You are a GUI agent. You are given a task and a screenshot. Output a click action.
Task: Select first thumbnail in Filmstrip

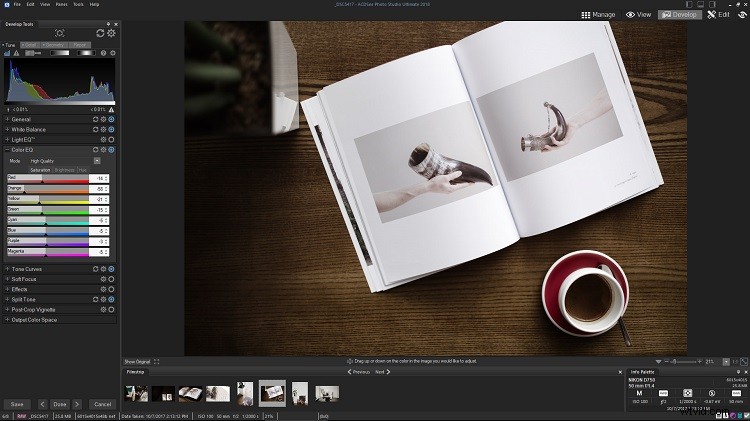pos(136,393)
